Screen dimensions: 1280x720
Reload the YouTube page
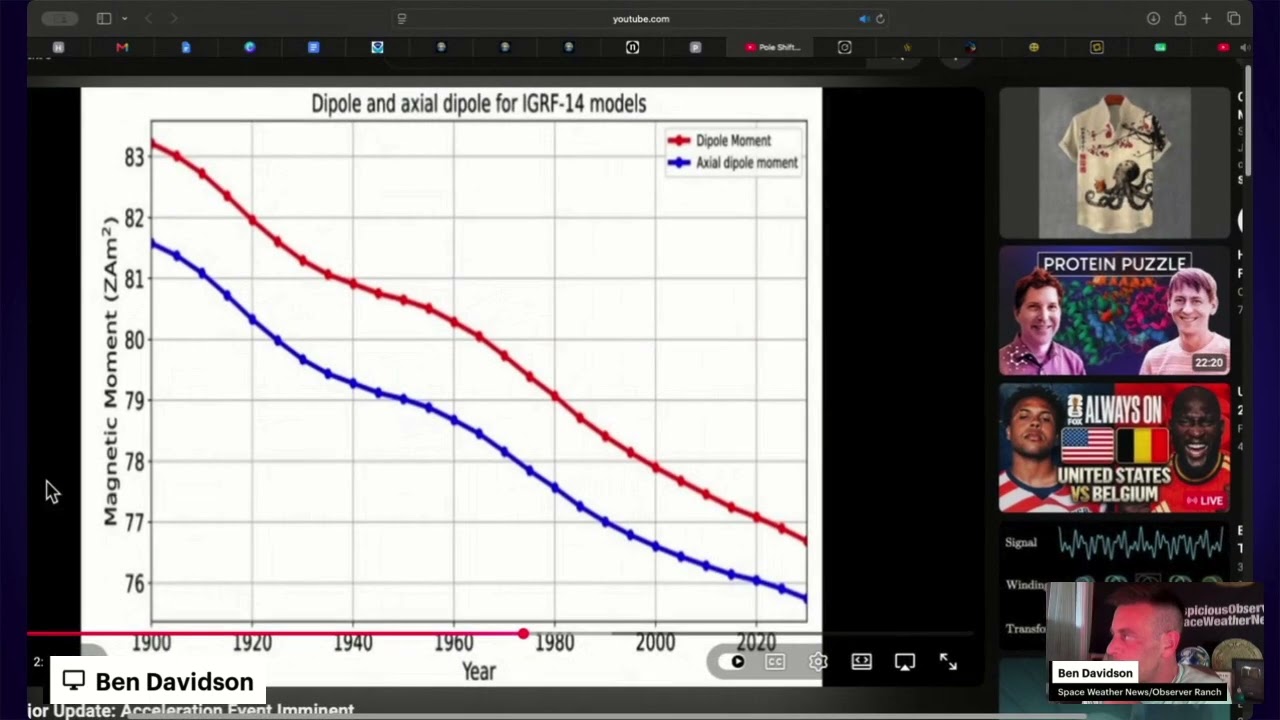point(880,18)
